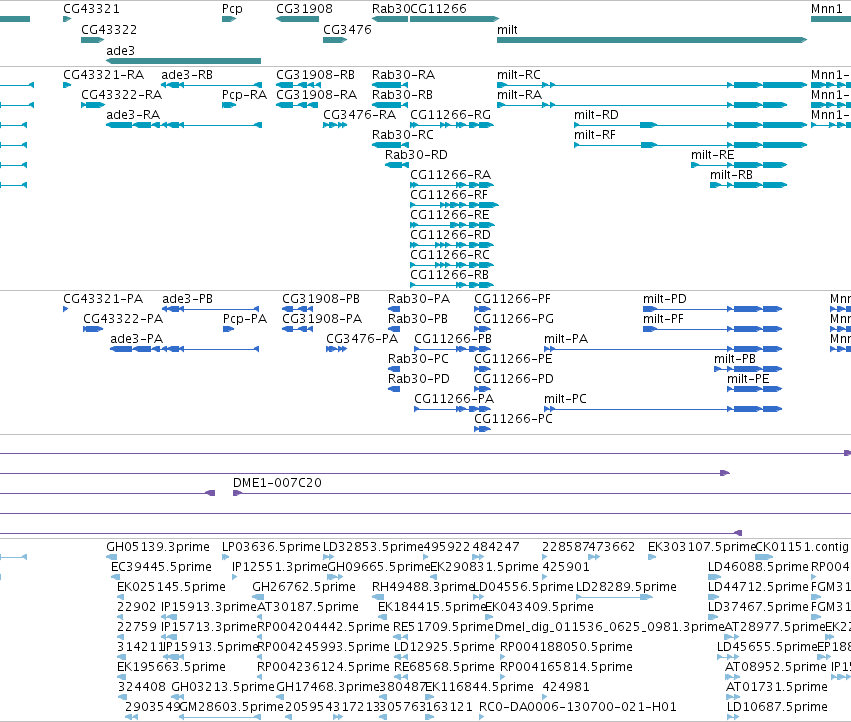Open the CG43321 gene label
The image size is (851, 722).
click(91, 9)
